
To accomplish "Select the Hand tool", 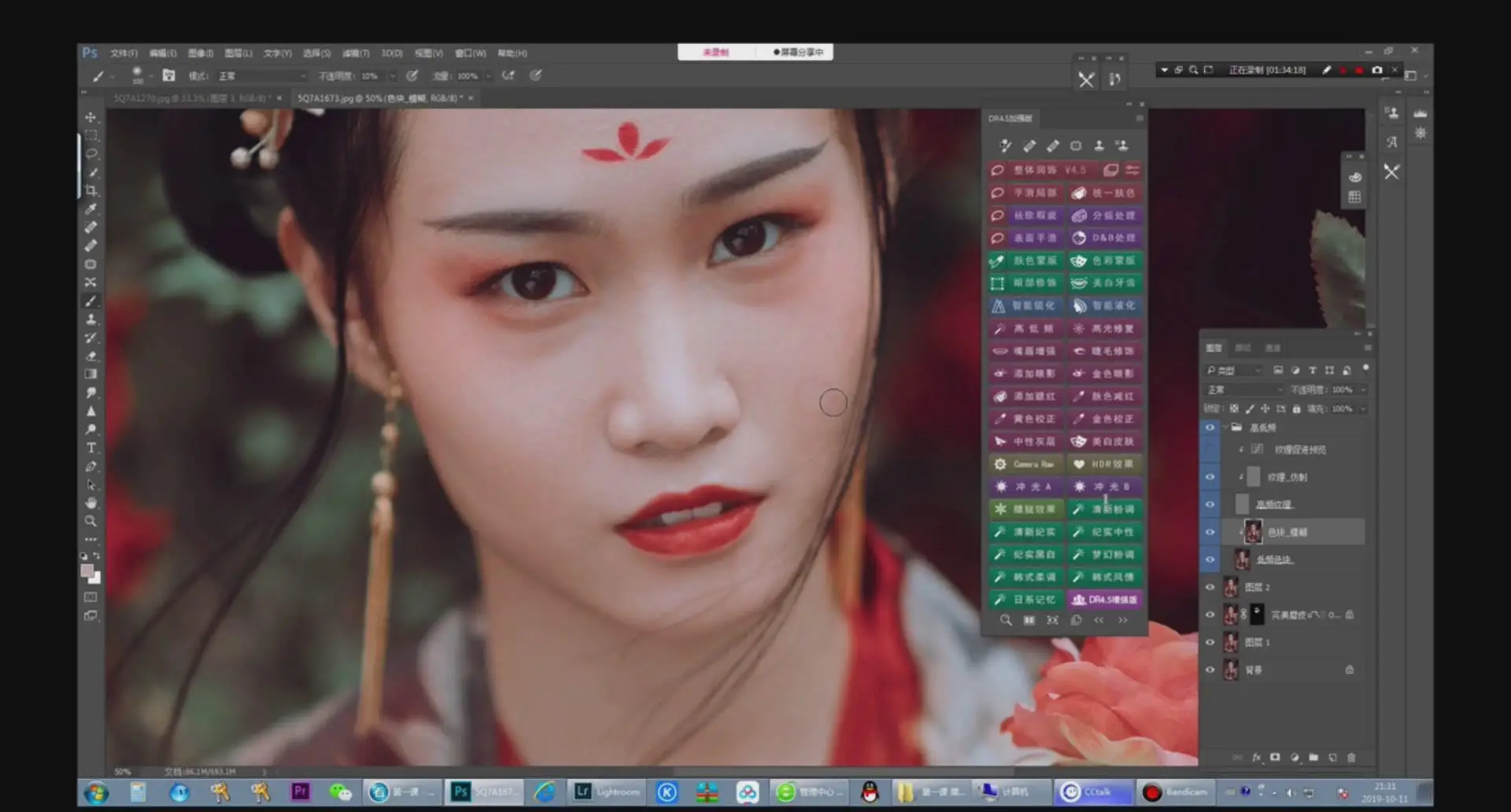I will tap(91, 503).
